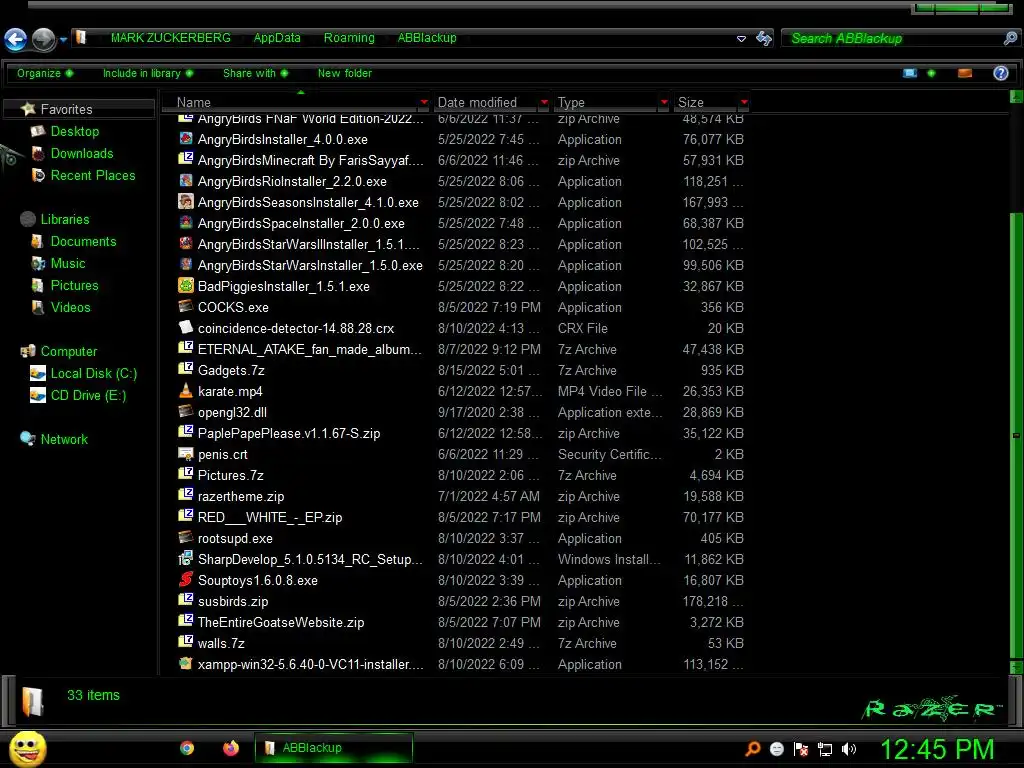Open Pictures library in navigation pane
The width and height of the screenshot is (1024, 768).
(x=74, y=285)
